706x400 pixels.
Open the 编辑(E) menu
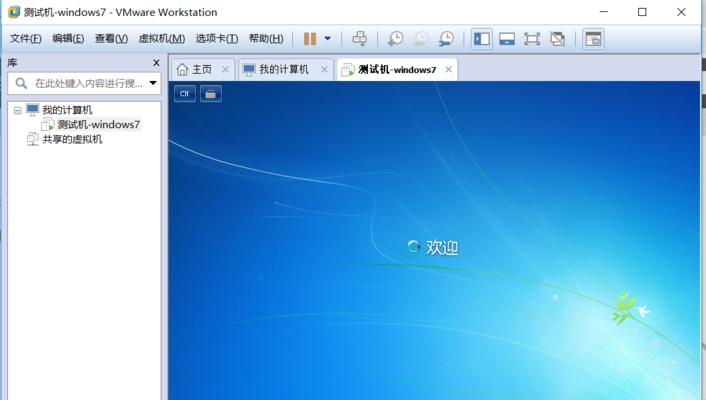click(x=68, y=39)
